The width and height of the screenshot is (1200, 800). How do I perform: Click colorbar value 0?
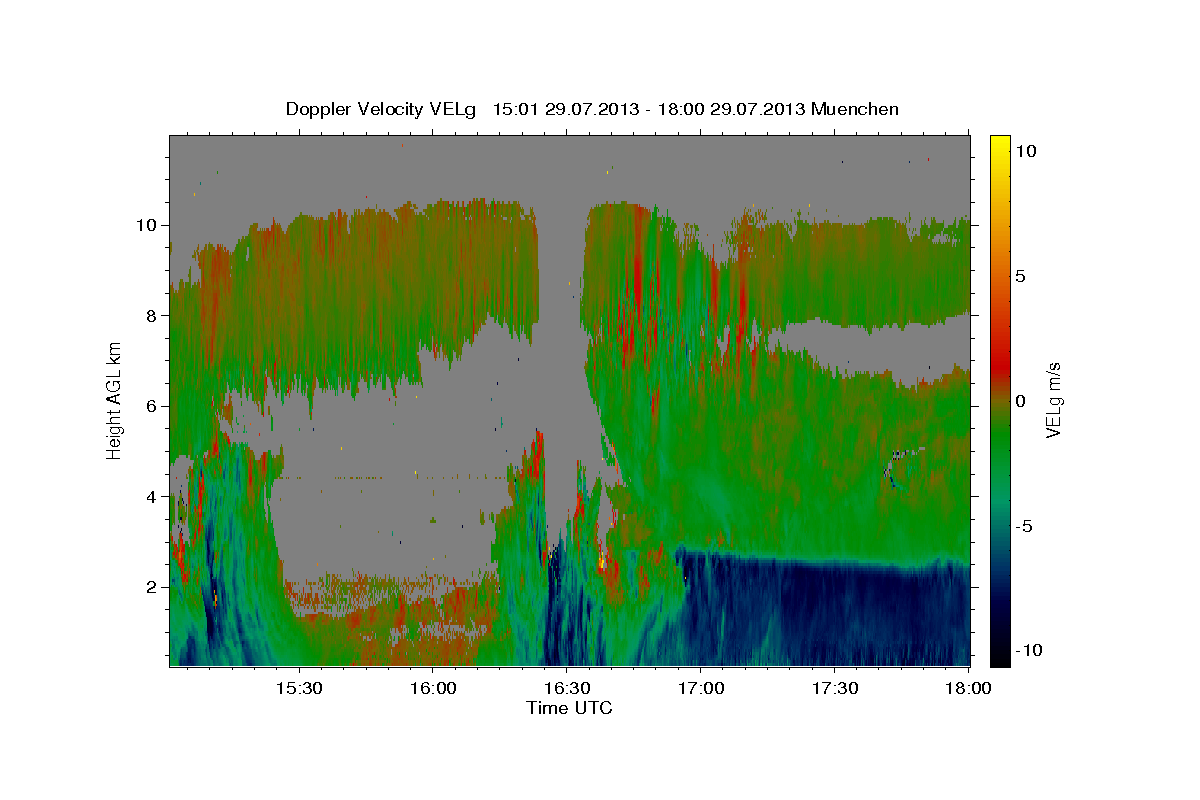tap(1020, 400)
